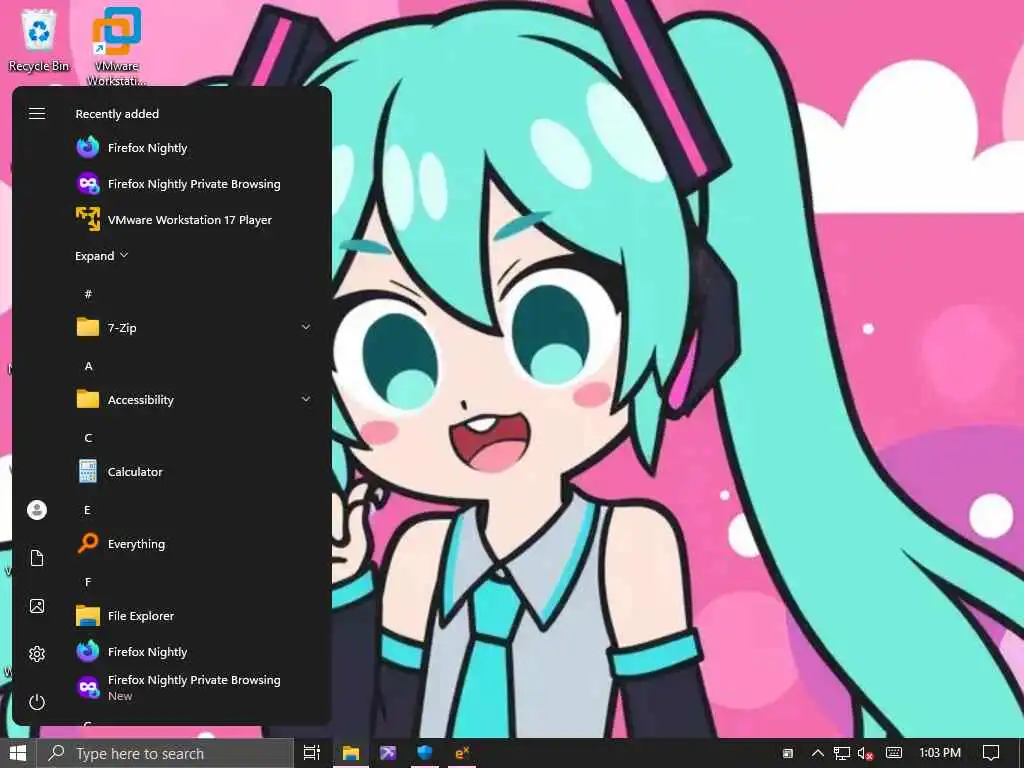Expand the Start menu hamburger navigation

click(37, 114)
